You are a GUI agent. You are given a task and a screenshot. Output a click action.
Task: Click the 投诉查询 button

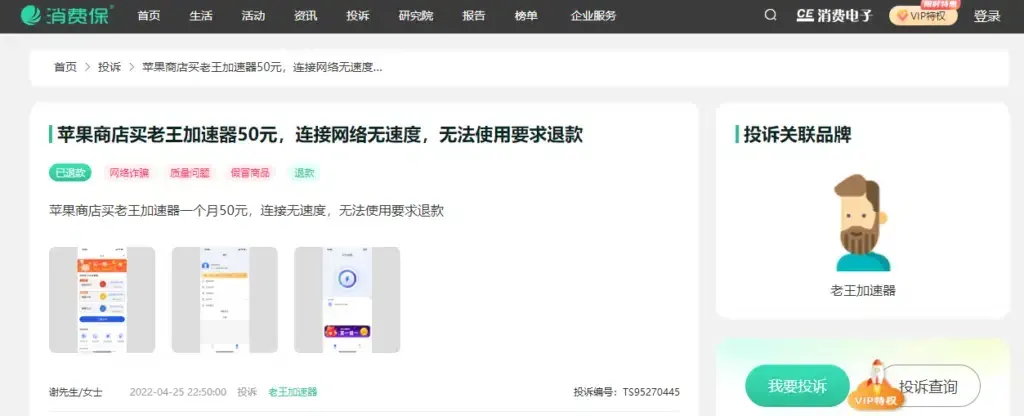pos(929,387)
